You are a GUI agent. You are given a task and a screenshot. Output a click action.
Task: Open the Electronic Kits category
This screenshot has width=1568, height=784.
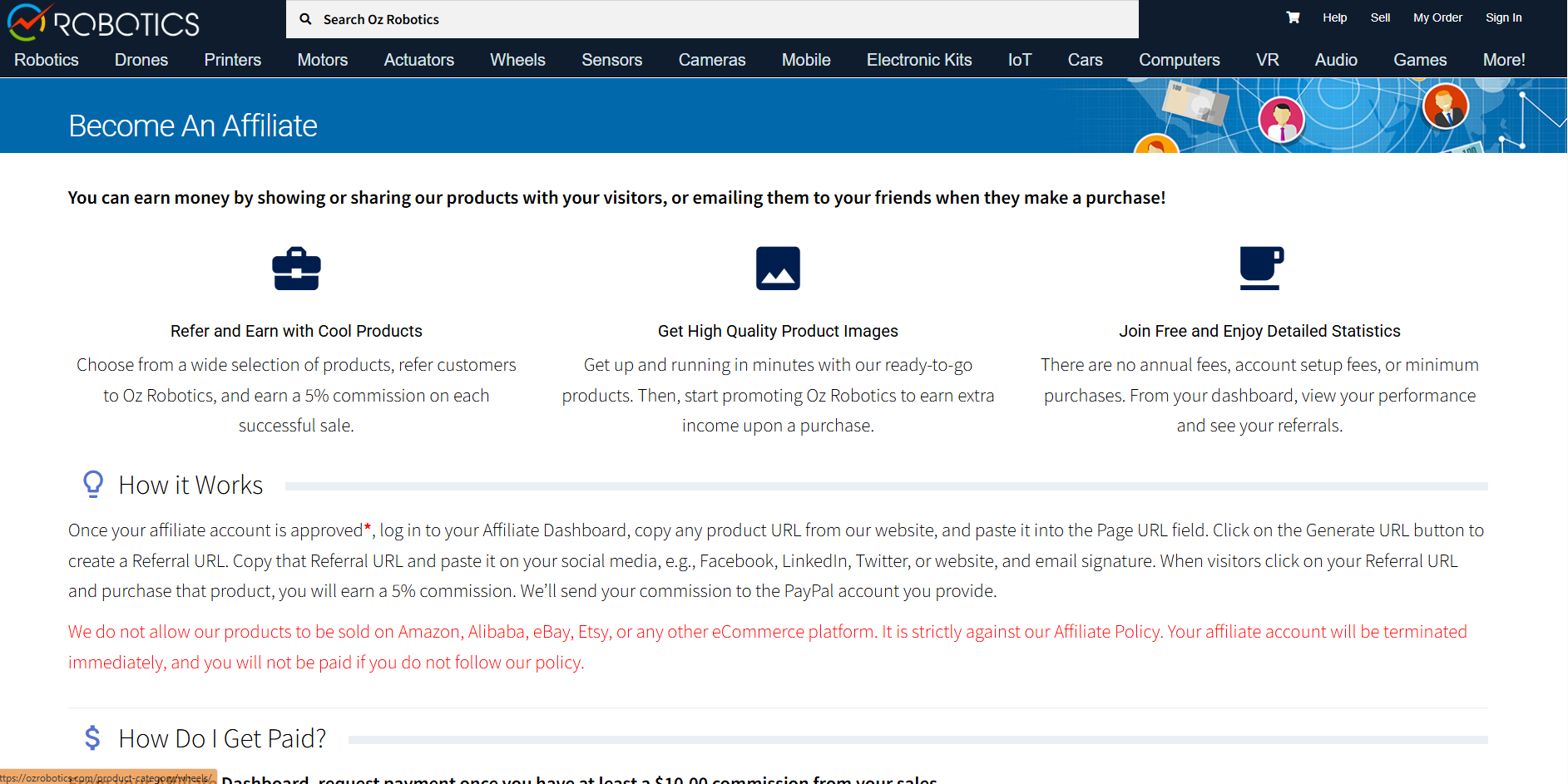918,60
